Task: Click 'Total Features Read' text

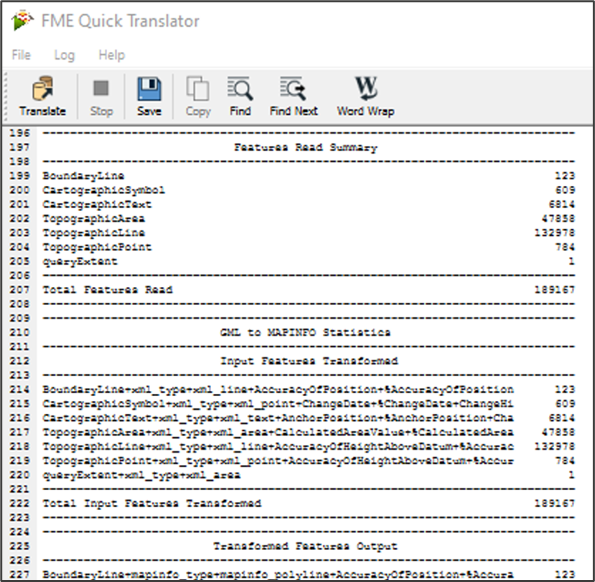Action: (107, 290)
